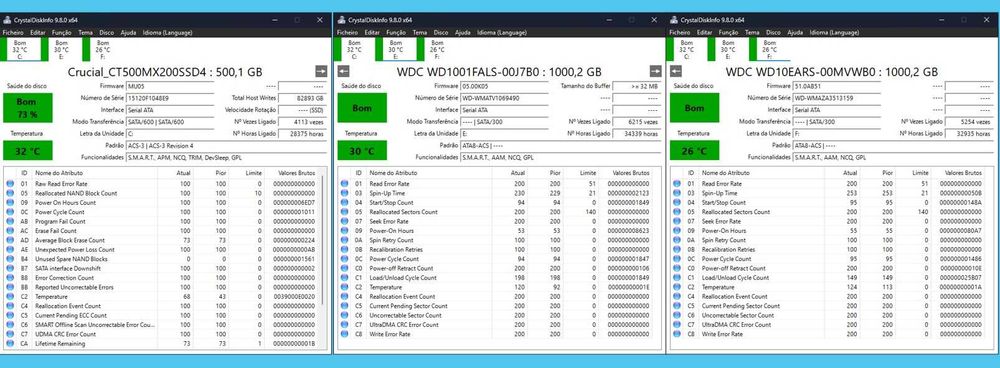This screenshot has width=1000, height=368.
Task: Click Uncorrectable Sector Count dot in WD1001FALS window
Action: [x=344, y=316]
